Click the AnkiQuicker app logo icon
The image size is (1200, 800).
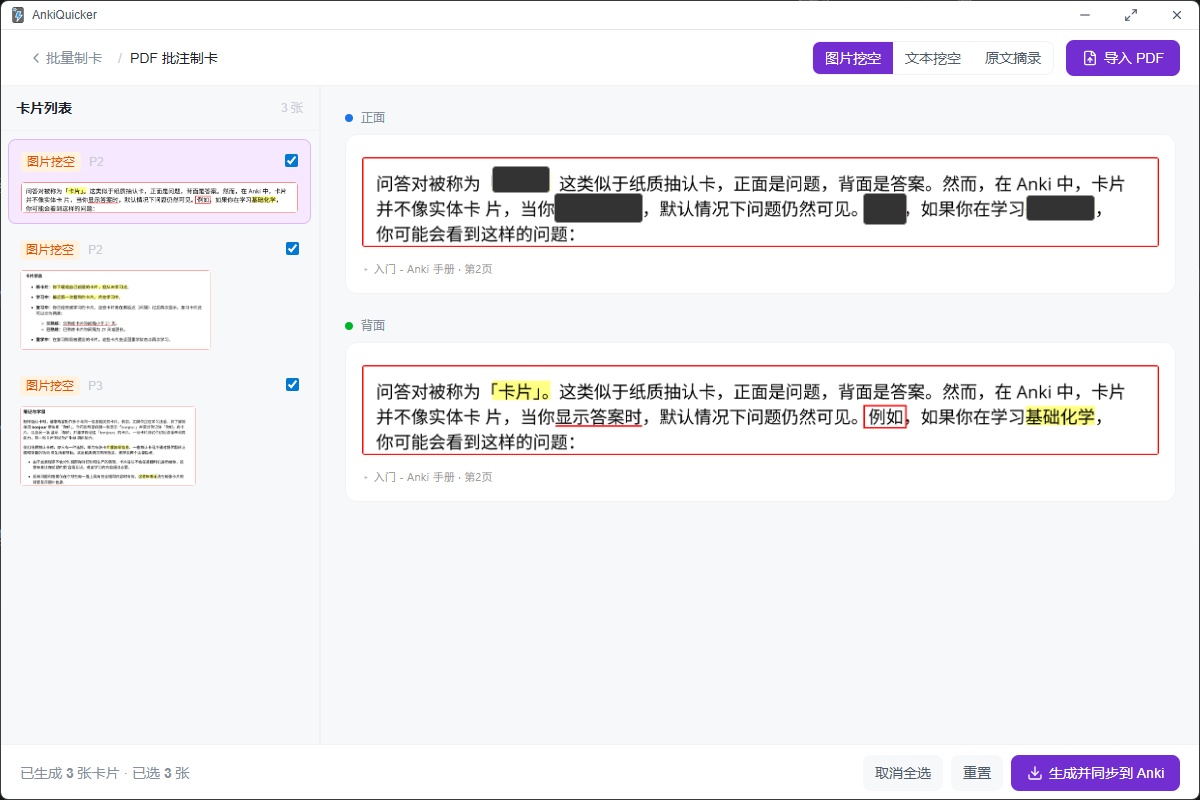point(18,15)
